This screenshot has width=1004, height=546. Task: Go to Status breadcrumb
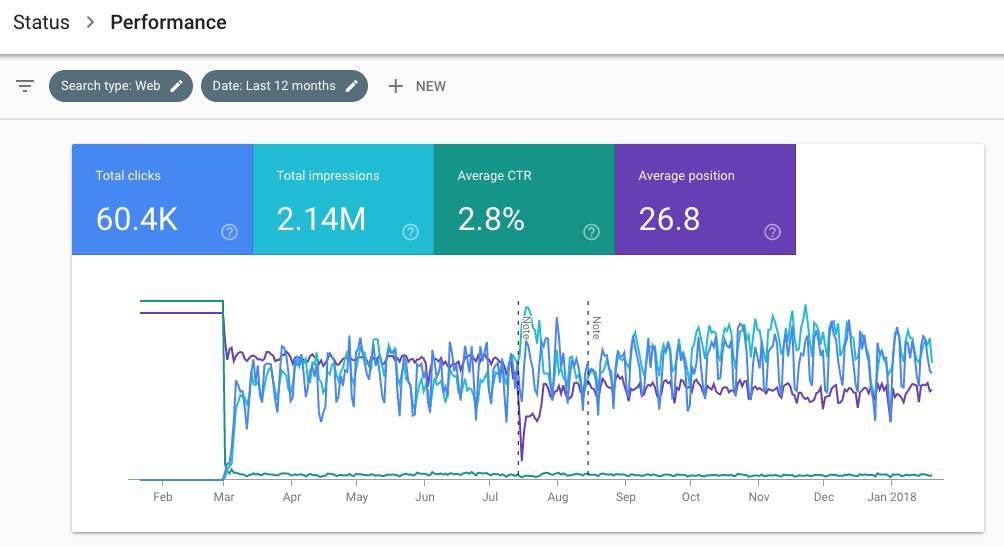coord(42,22)
